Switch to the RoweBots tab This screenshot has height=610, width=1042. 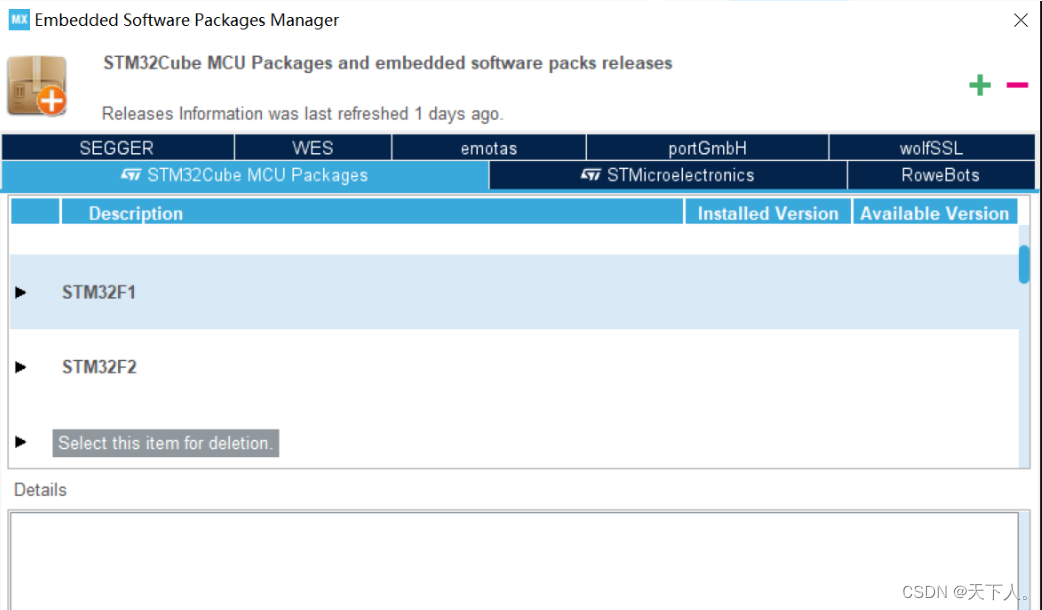(x=941, y=175)
